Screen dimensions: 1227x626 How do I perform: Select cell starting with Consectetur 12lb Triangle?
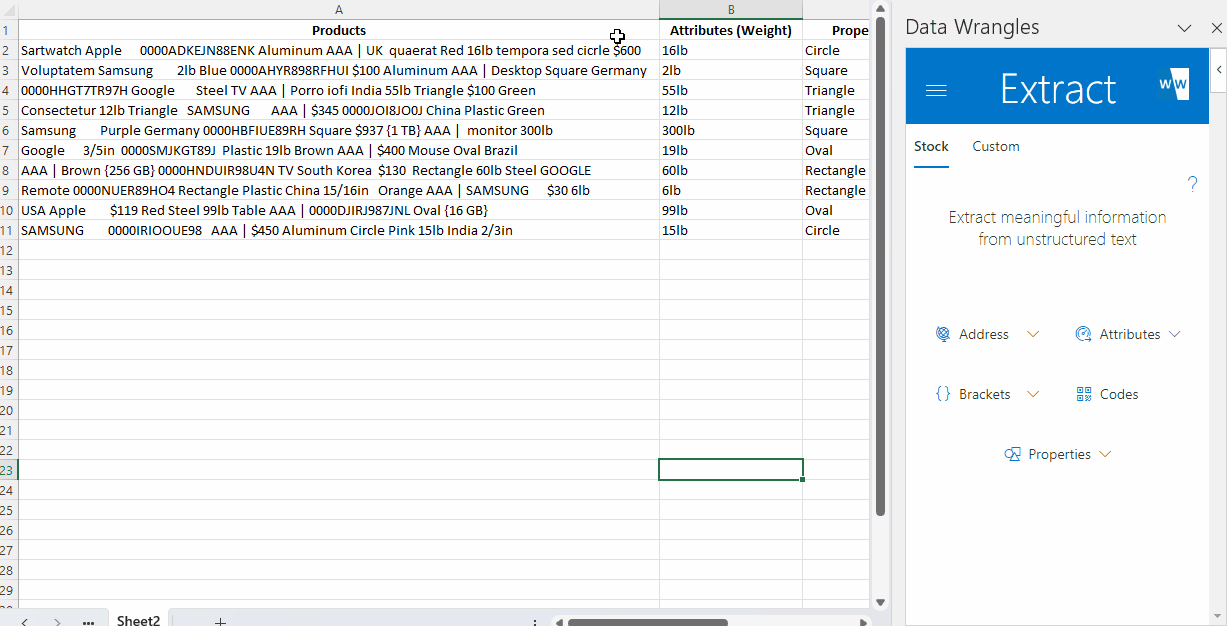tap(339, 110)
